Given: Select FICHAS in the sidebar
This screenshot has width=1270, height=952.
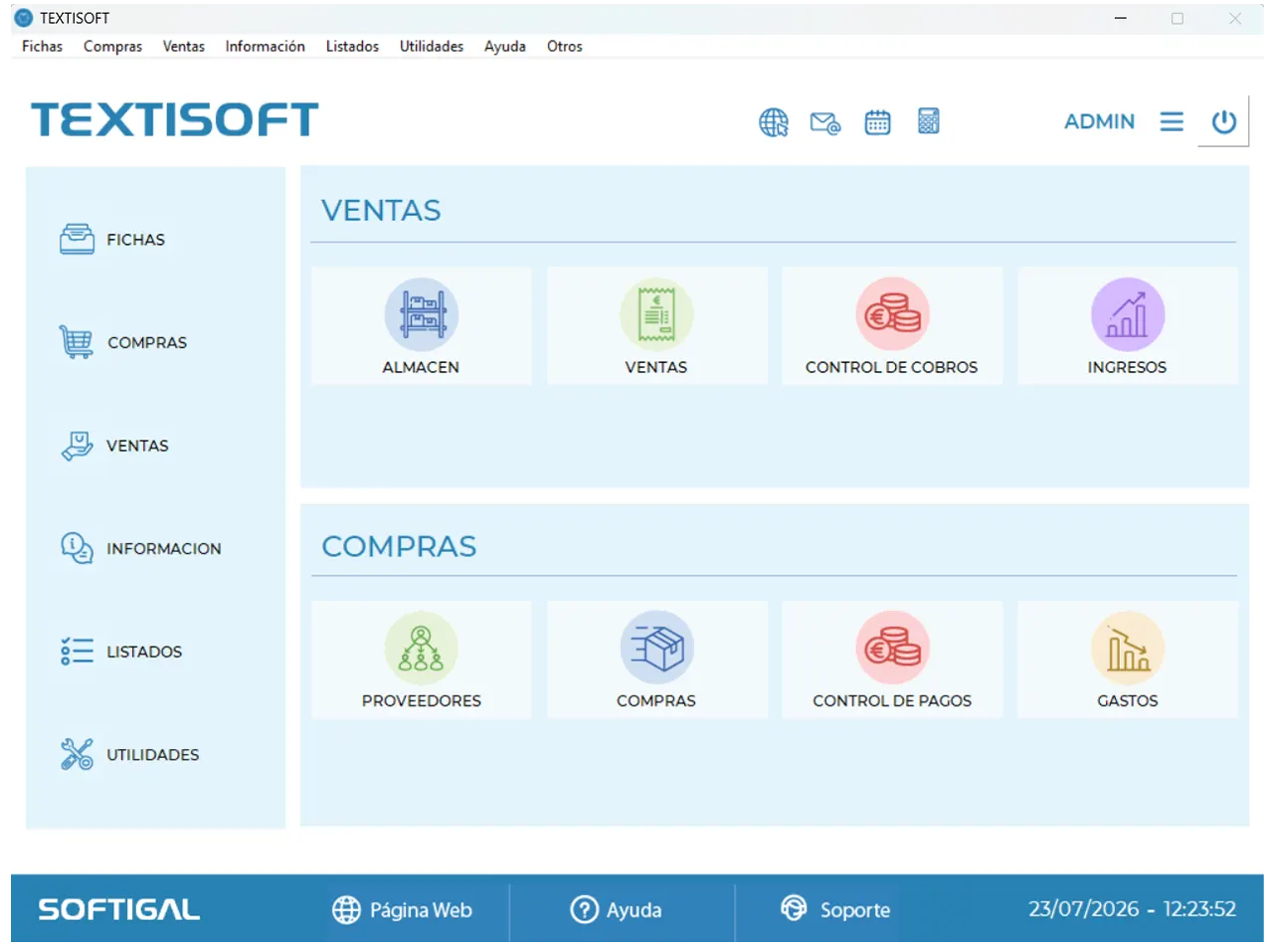Looking at the screenshot, I should pos(112,240).
